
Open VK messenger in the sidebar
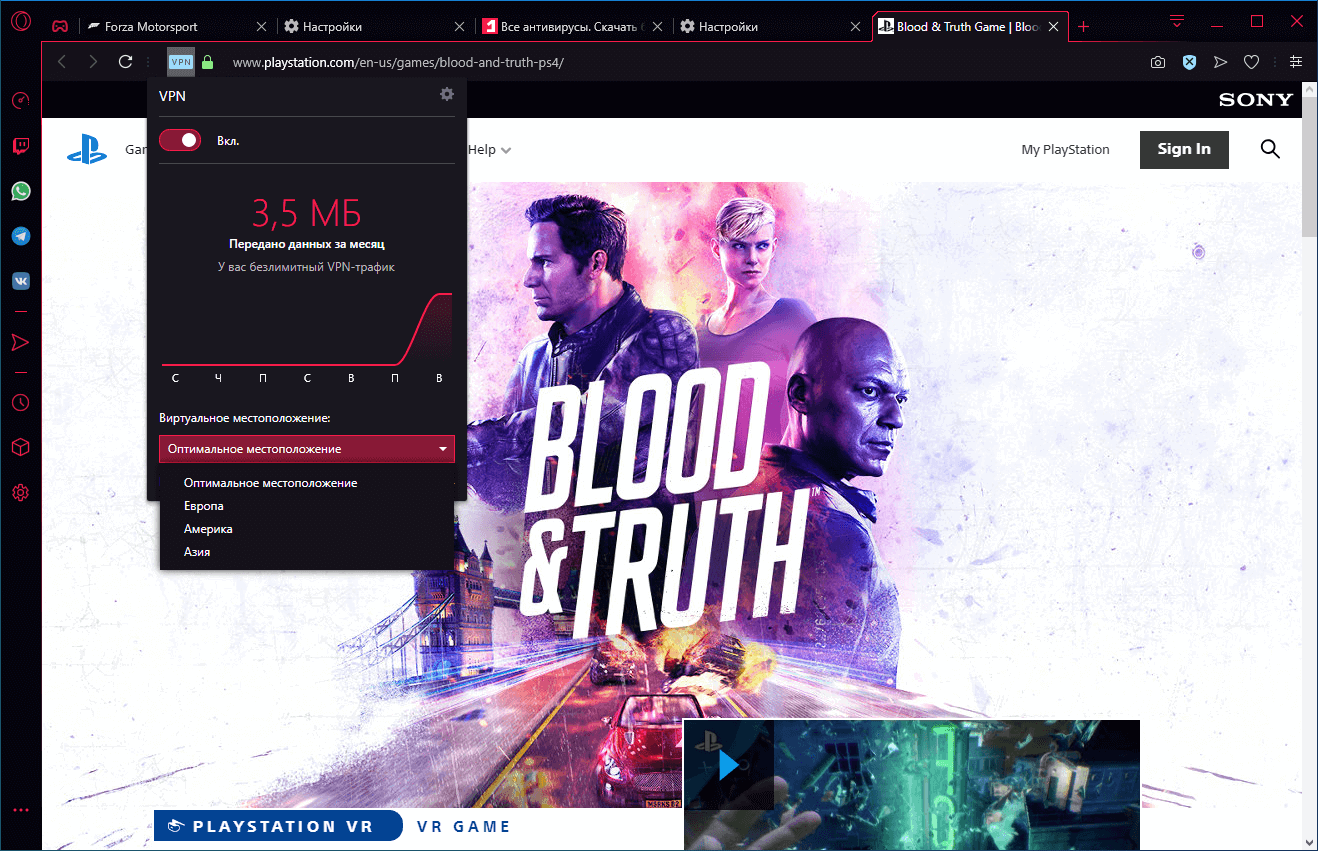pos(21,281)
